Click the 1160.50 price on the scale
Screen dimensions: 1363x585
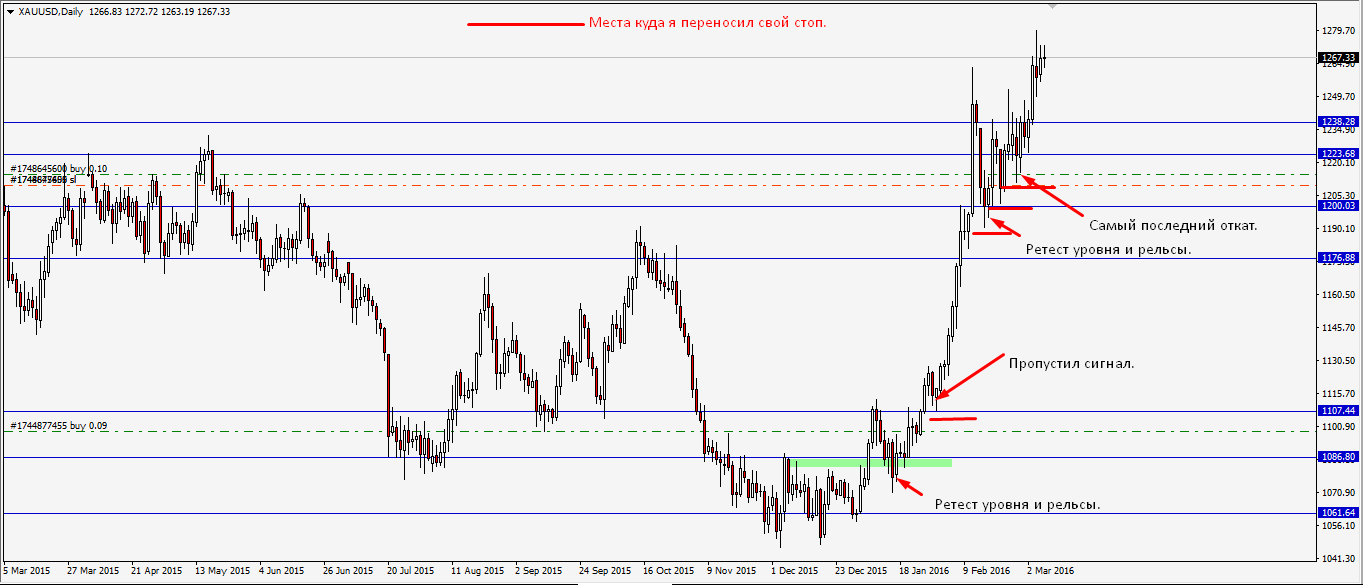click(1337, 295)
